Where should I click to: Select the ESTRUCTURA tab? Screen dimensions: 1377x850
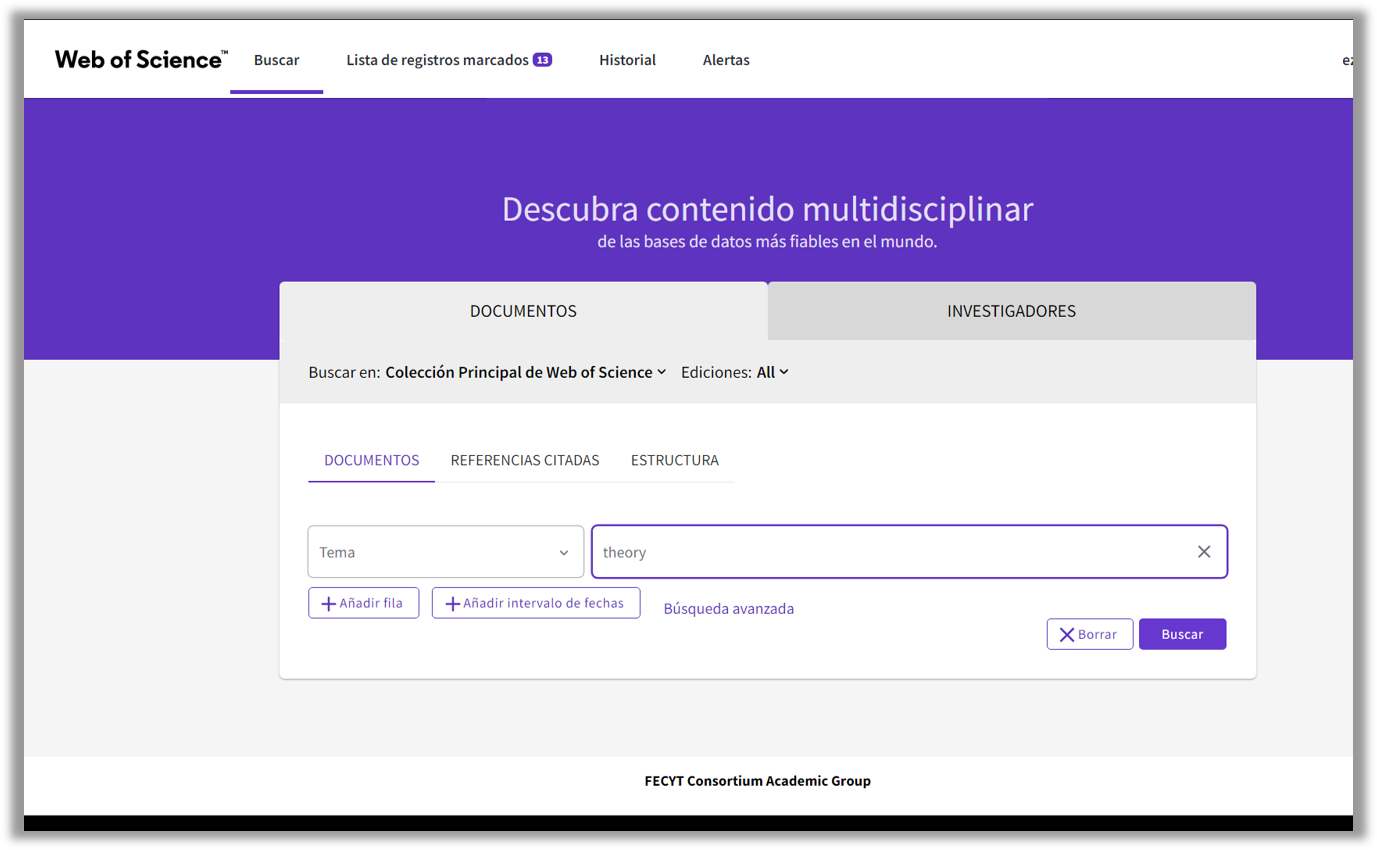tap(674, 460)
